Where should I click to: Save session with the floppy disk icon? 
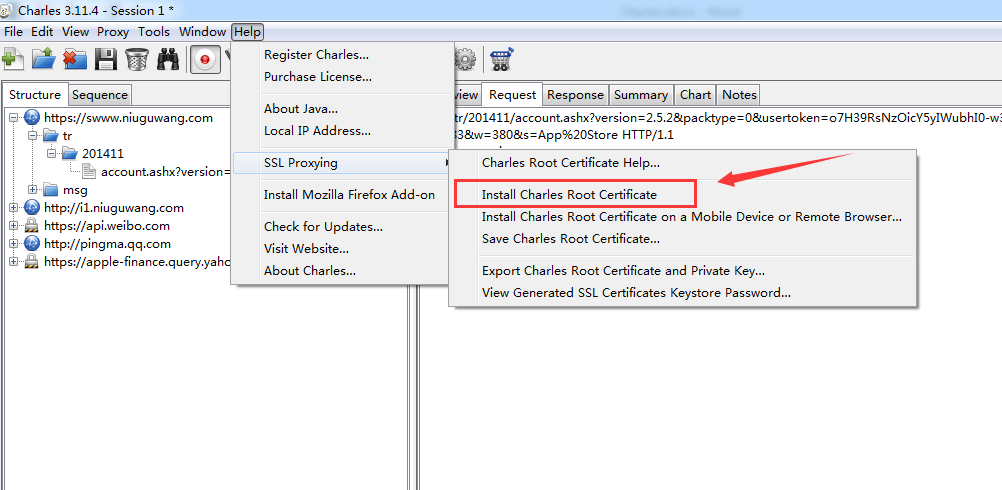pyautogui.click(x=105, y=59)
